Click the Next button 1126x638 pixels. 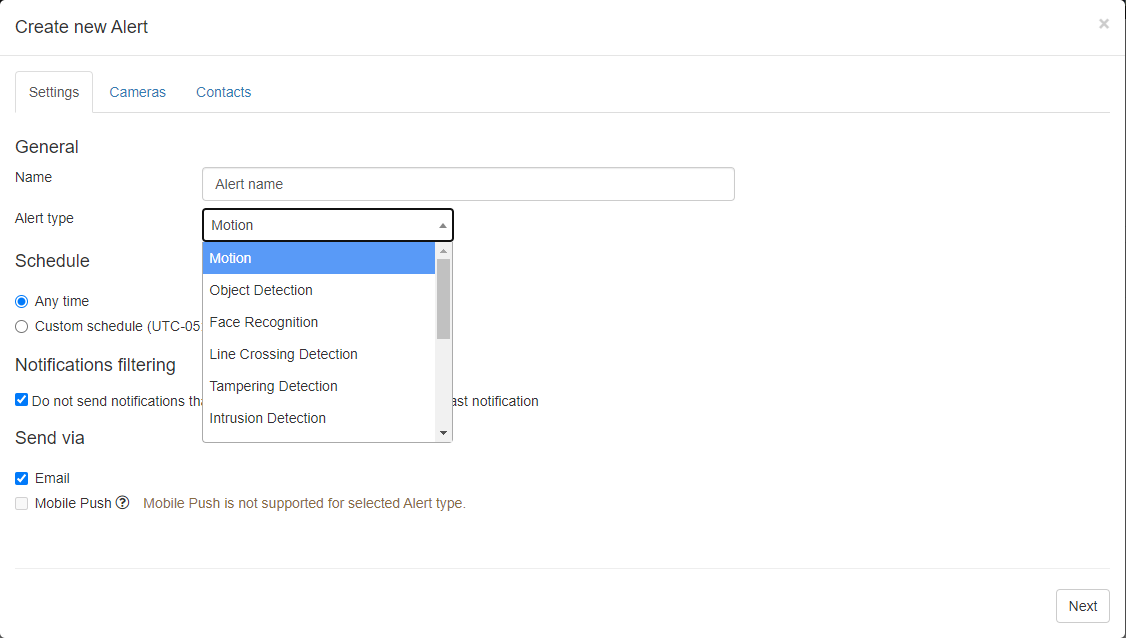(x=1082, y=606)
